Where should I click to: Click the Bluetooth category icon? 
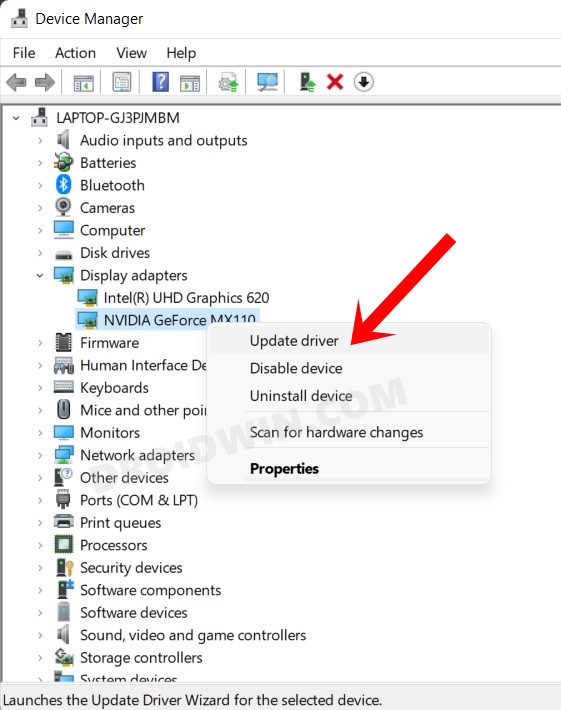(64, 185)
